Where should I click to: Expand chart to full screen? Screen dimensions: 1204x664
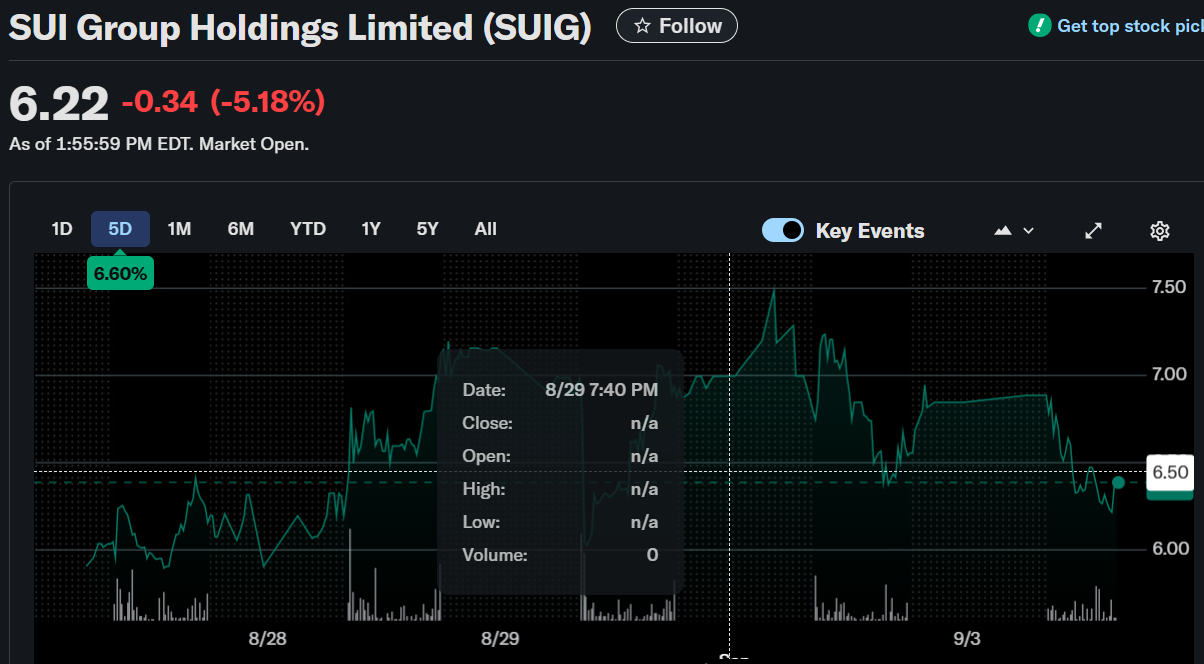[x=1094, y=231]
